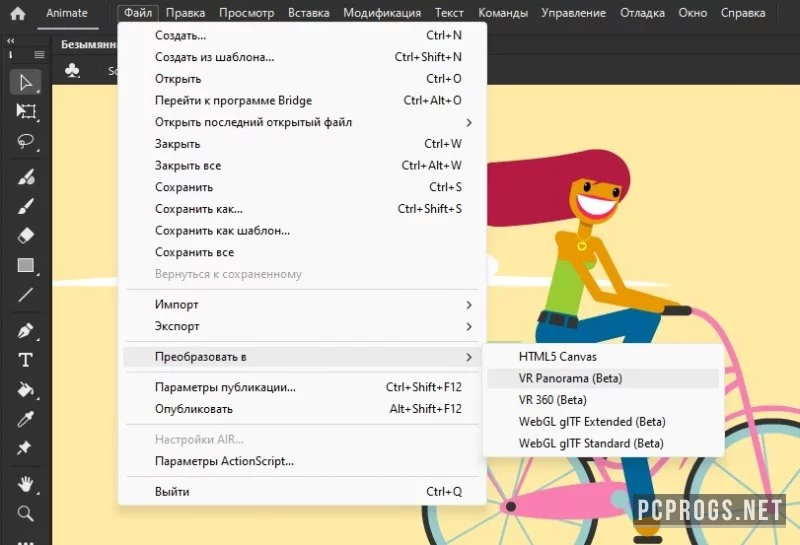
Task: Choose Создать из шаблона...
Action: tap(302, 57)
